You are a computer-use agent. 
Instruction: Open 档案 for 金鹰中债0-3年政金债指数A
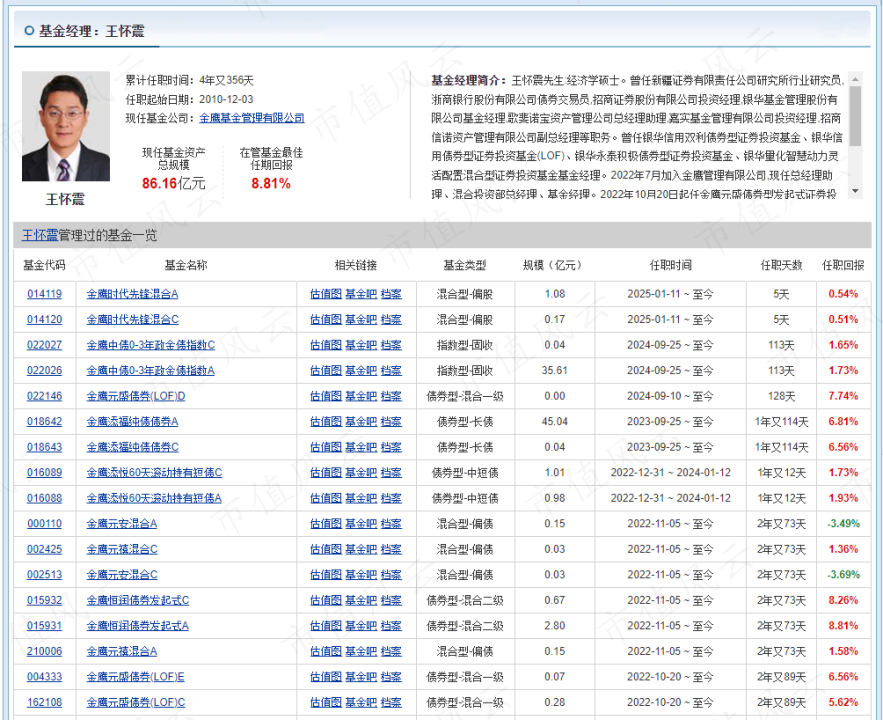(391, 370)
